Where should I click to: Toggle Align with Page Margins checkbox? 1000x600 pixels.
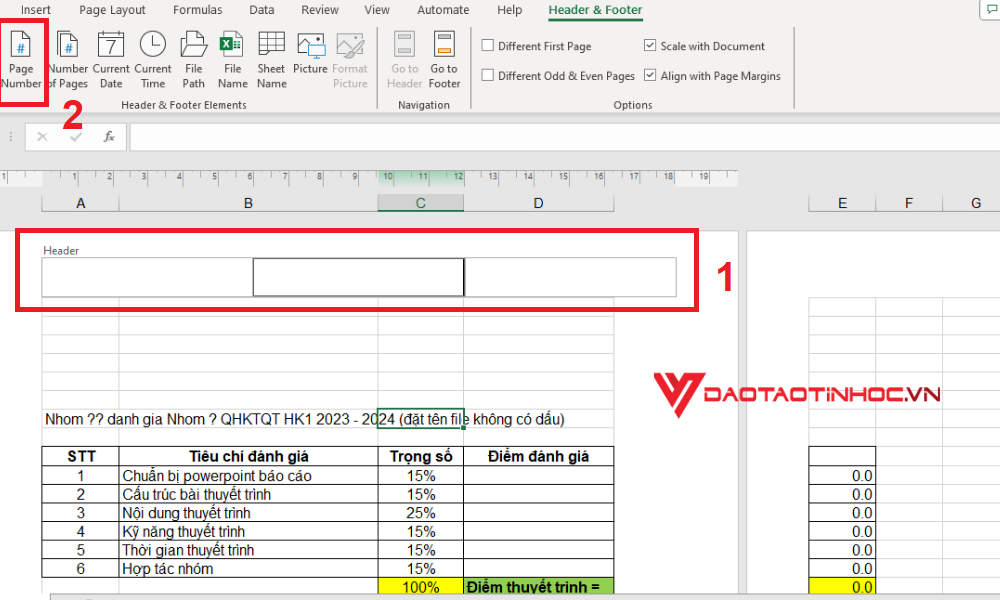click(x=650, y=75)
